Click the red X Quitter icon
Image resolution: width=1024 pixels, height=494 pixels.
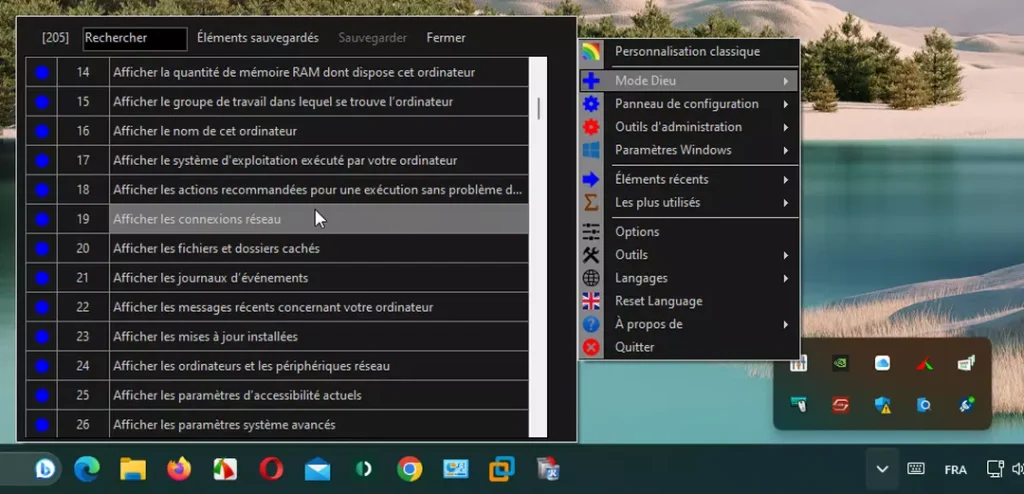tap(591, 347)
